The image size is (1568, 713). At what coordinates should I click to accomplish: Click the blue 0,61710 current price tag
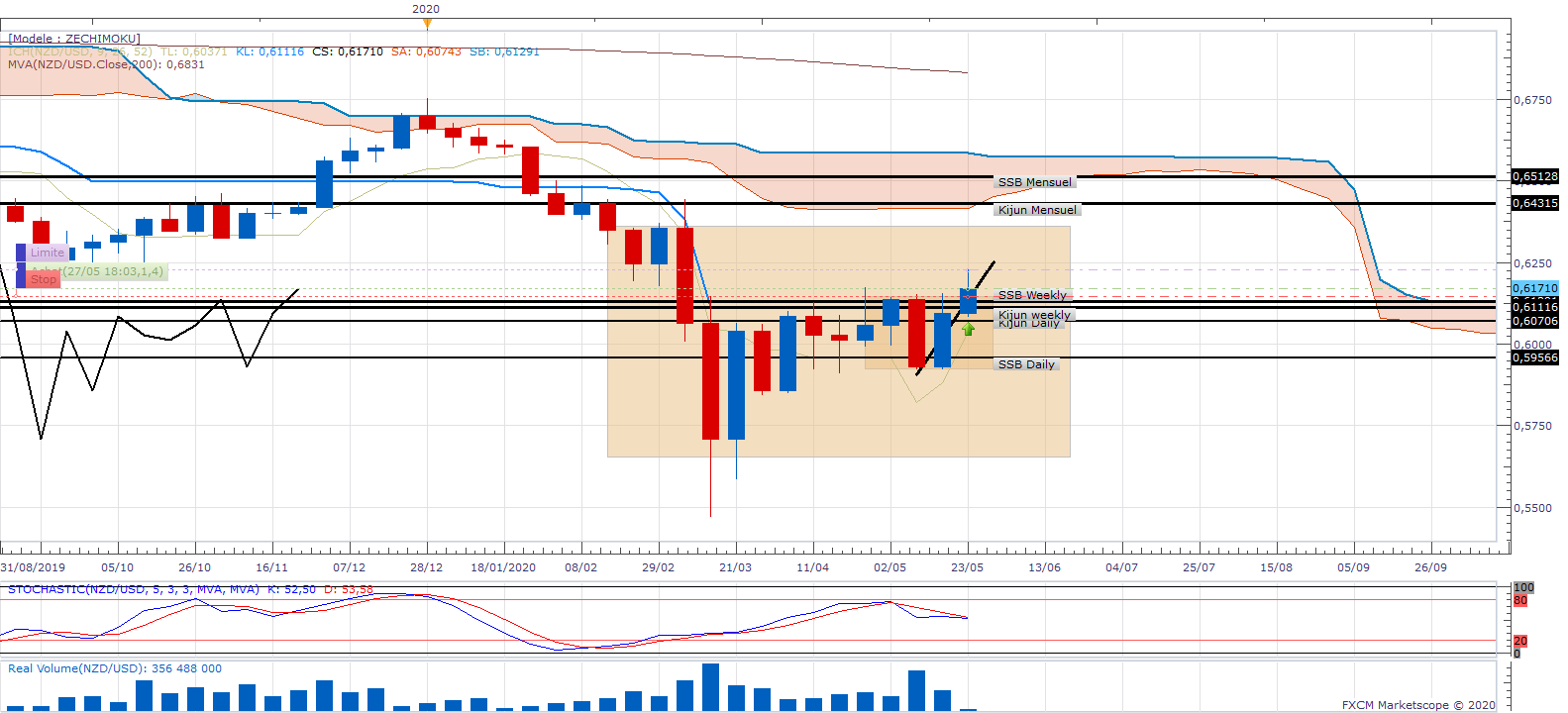1534,288
